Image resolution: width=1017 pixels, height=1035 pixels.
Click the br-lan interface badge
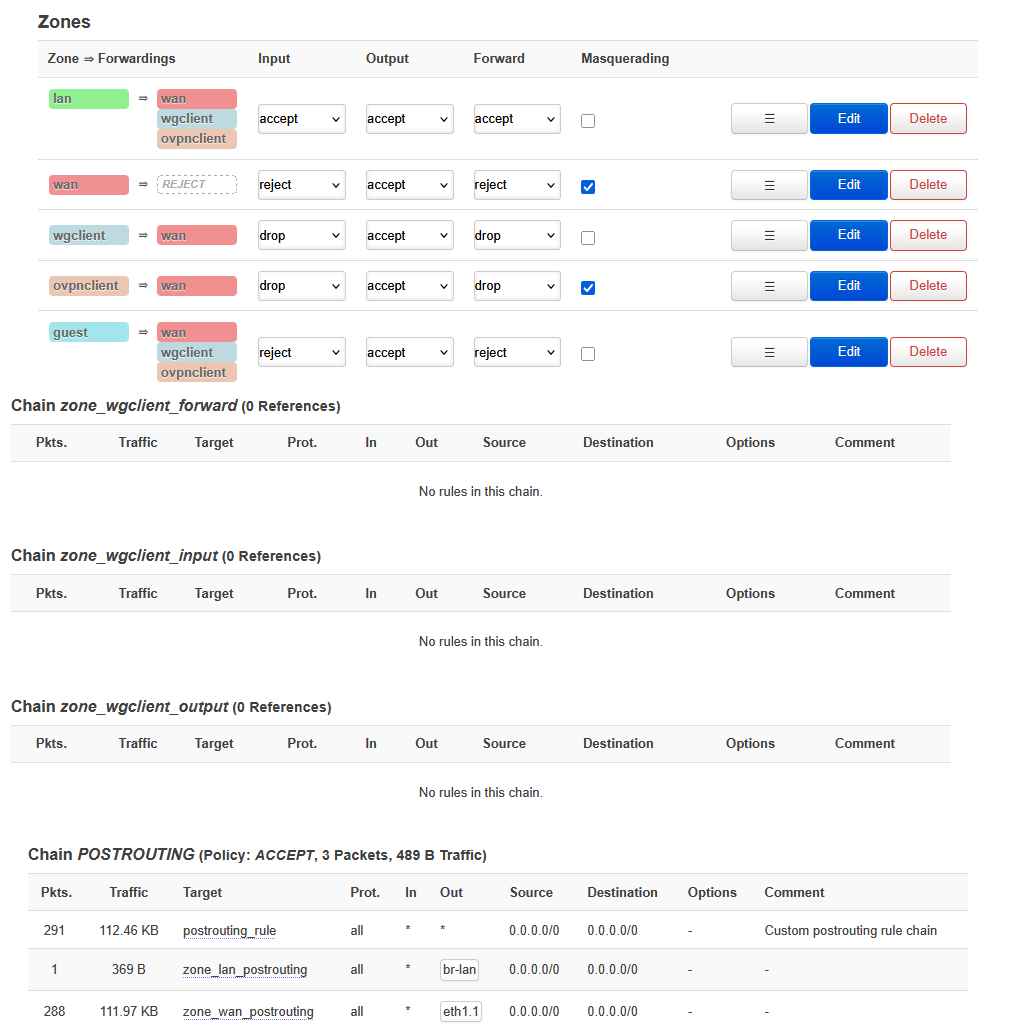pos(459,970)
